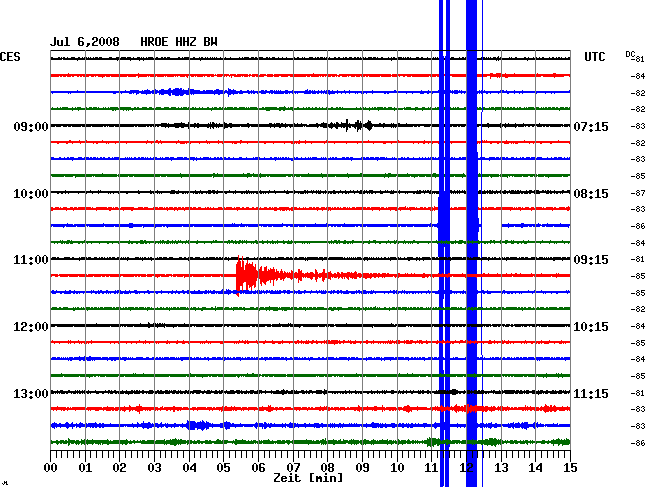Select the 13:00 local time label
This screenshot has width=650, height=494.
pyautogui.click(x=31, y=393)
